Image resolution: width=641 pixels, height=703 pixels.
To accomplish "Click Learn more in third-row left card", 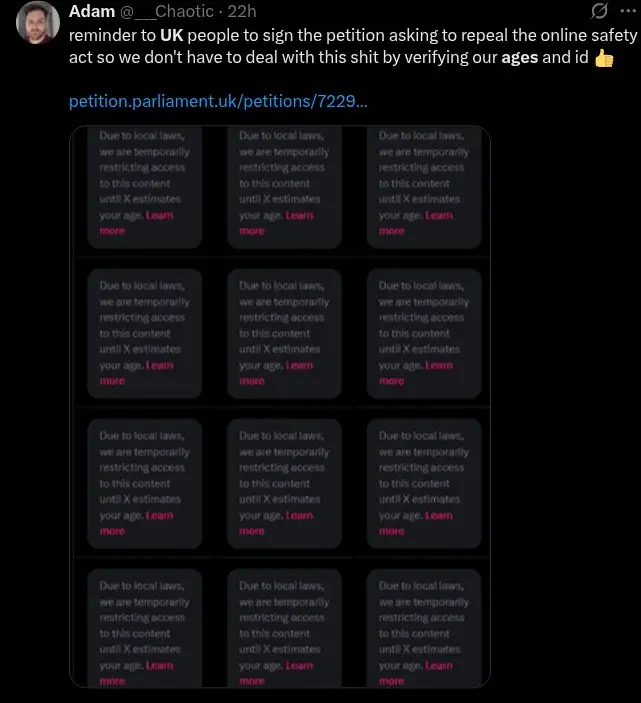I will [160, 515].
